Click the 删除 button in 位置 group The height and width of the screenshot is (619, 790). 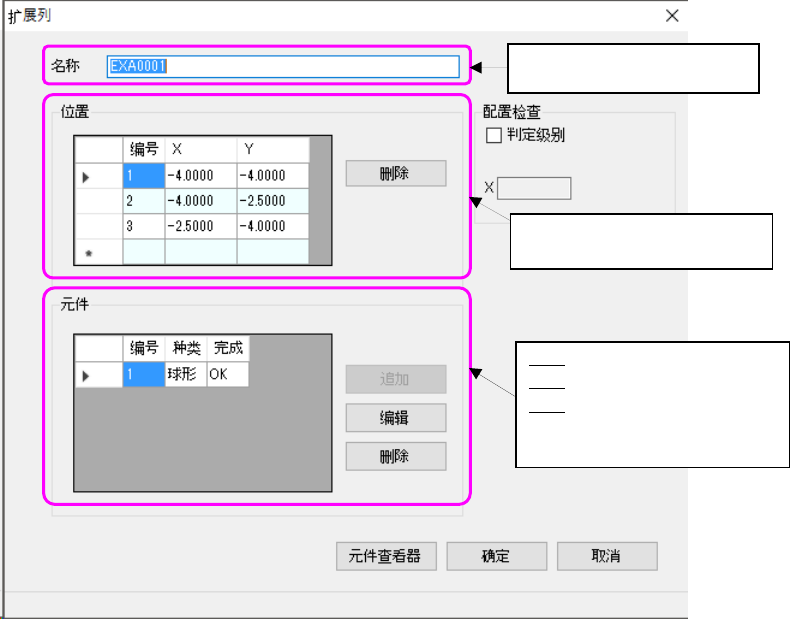tap(396, 173)
